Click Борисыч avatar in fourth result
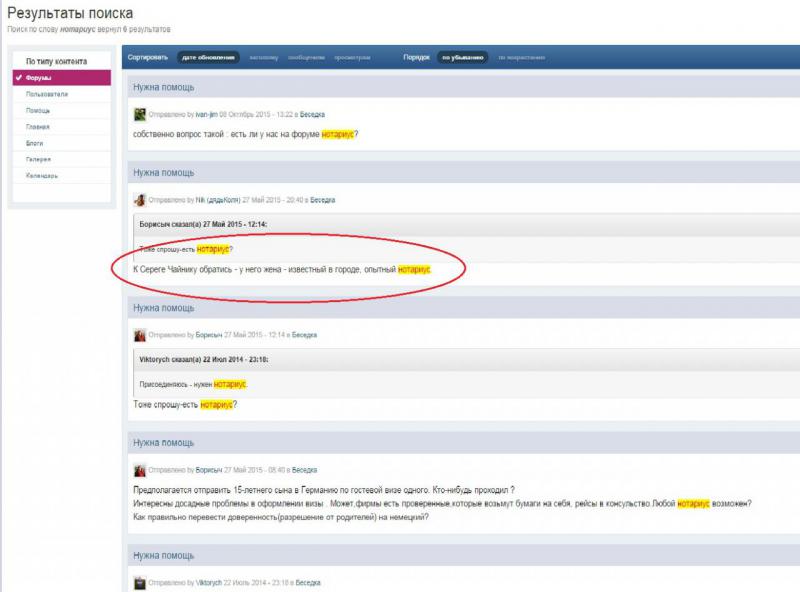 click(x=140, y=471)
